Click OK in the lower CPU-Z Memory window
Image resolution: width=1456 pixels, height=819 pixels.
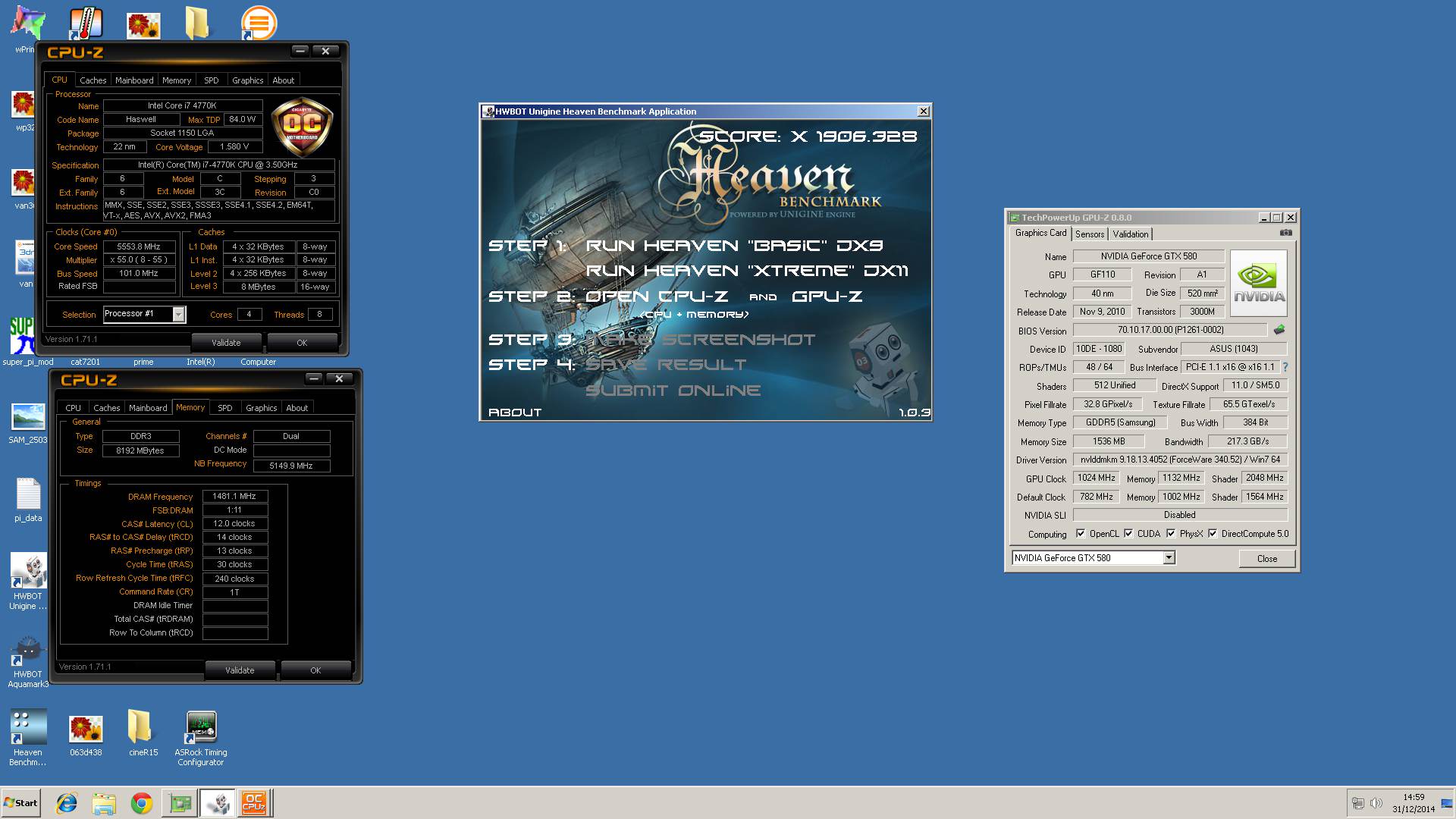click(x=315, y=670)
